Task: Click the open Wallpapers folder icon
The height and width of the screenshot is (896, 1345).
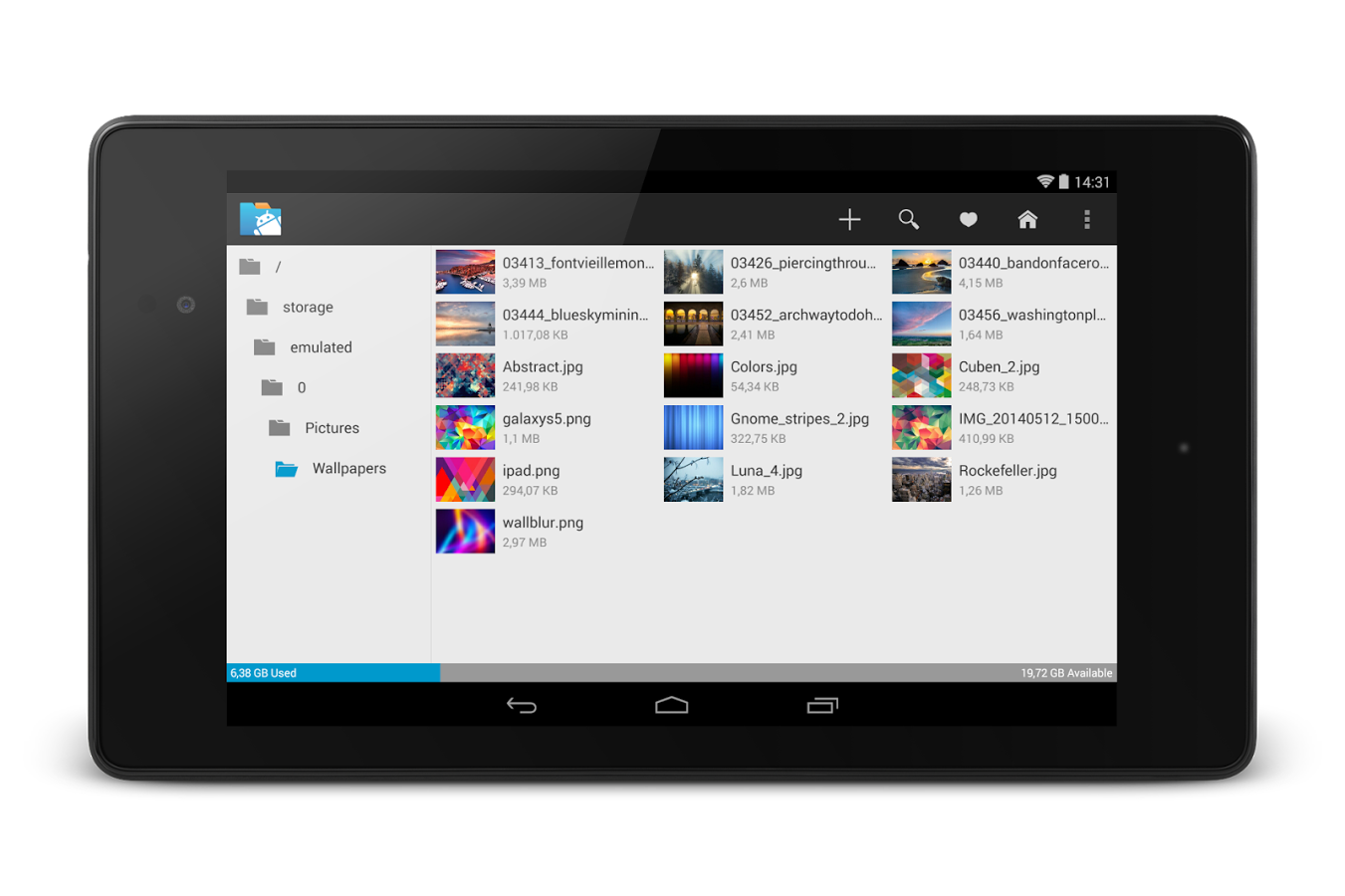Action: pos(287,469)
